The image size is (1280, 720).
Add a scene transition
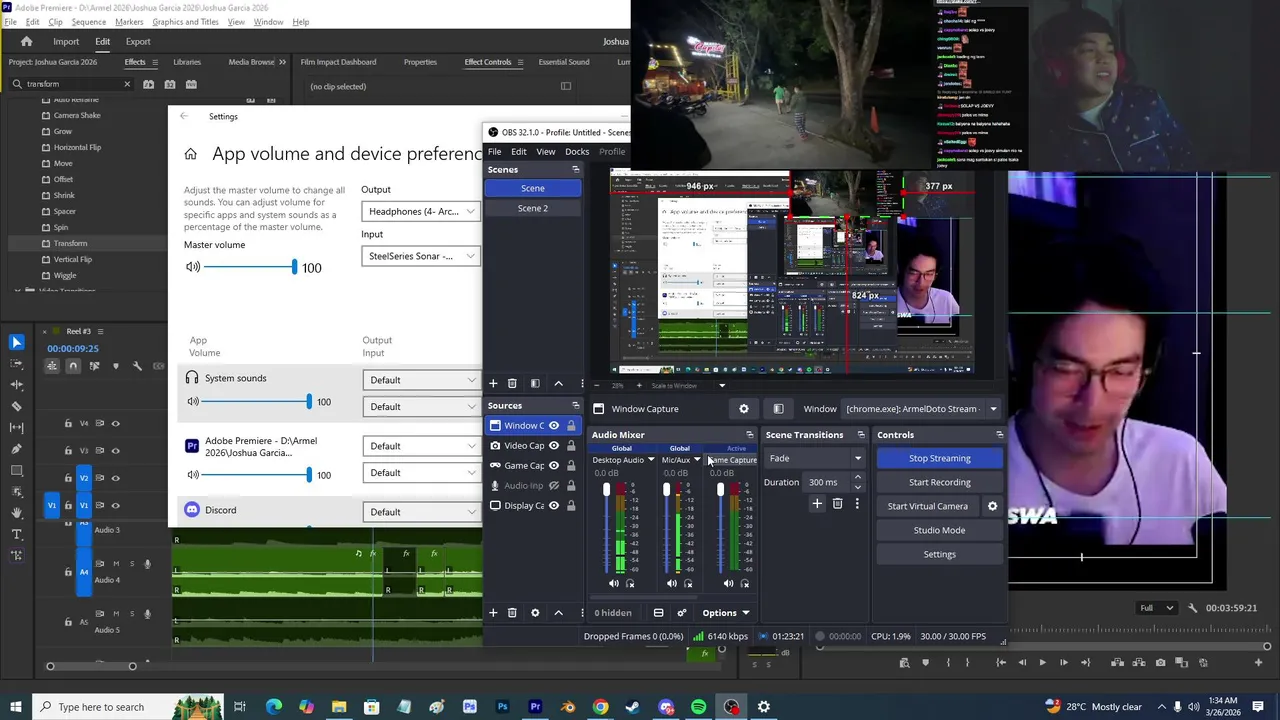(x=817, y=504)
